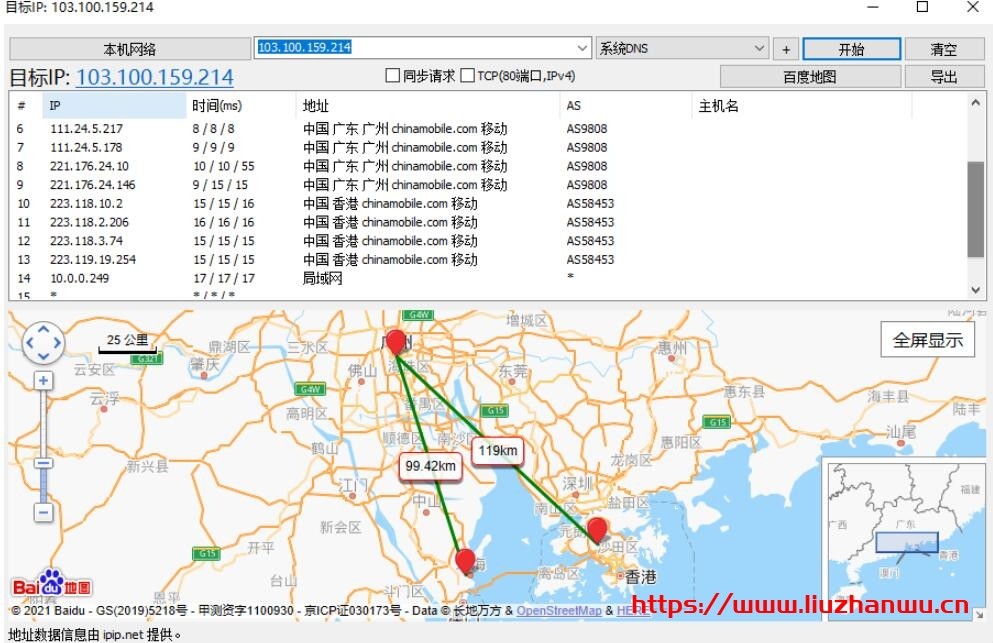Viewport: 993px width, 643px height.
Task: Expand the target IP address combo box
Action: click(x=583, y=48)
